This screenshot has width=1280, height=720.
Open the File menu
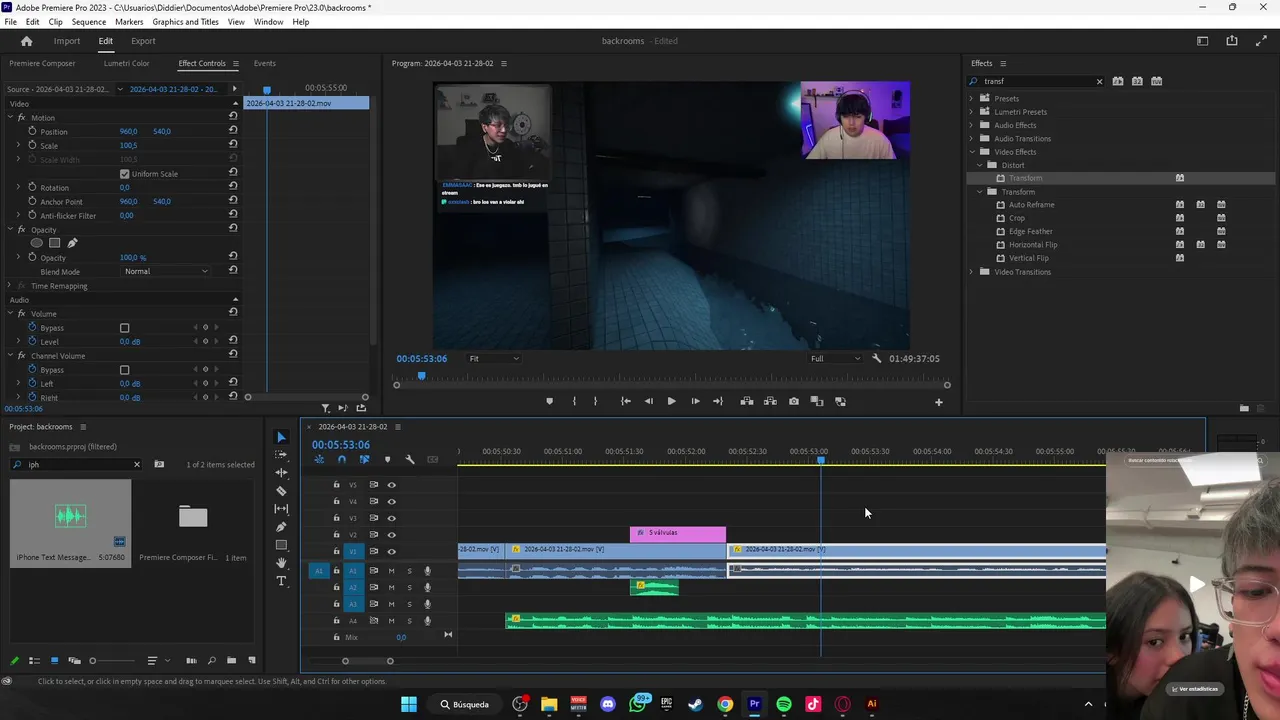[x=10, y=22]
